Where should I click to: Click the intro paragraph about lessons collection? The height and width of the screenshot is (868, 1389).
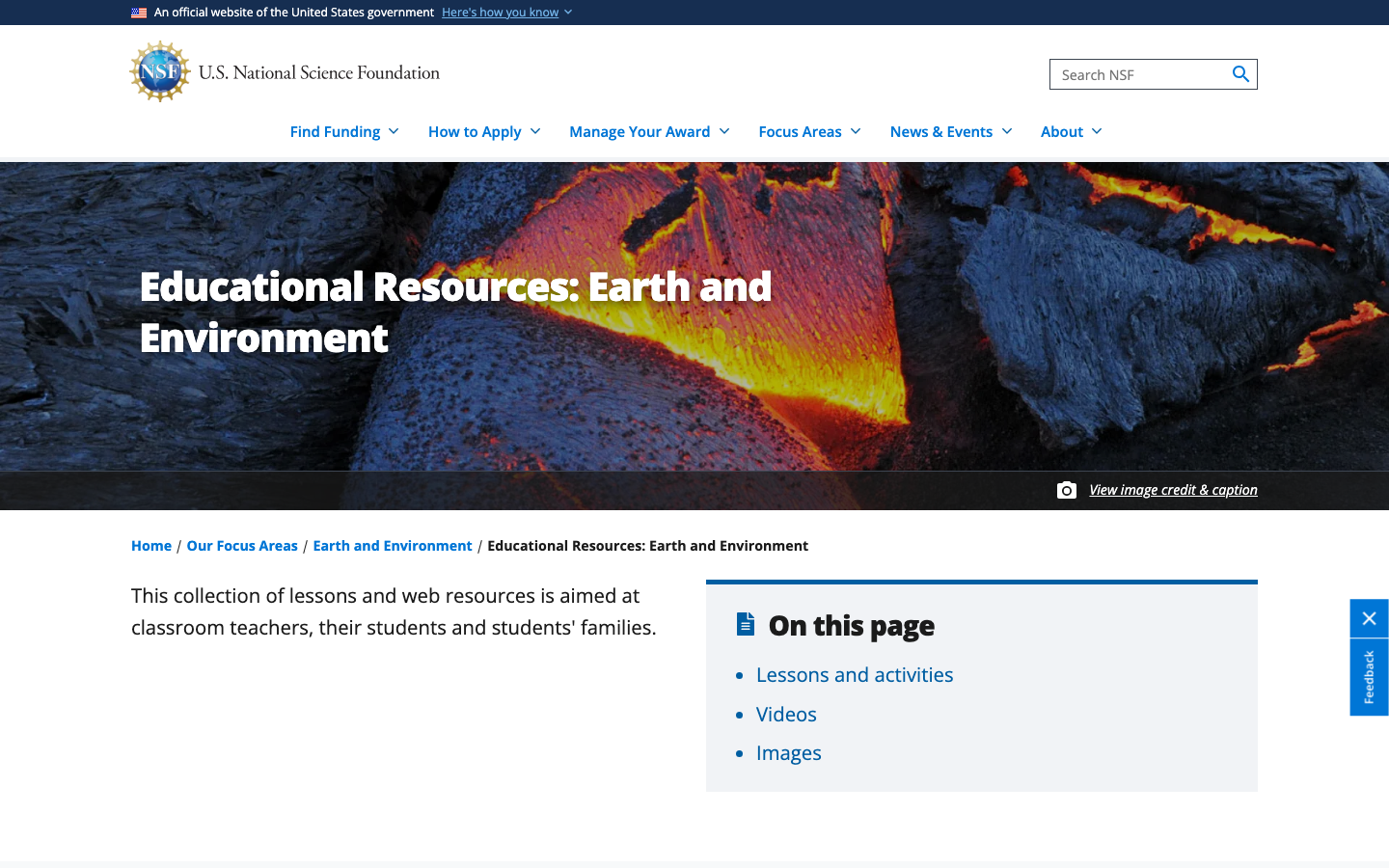[x=394, y=611]
